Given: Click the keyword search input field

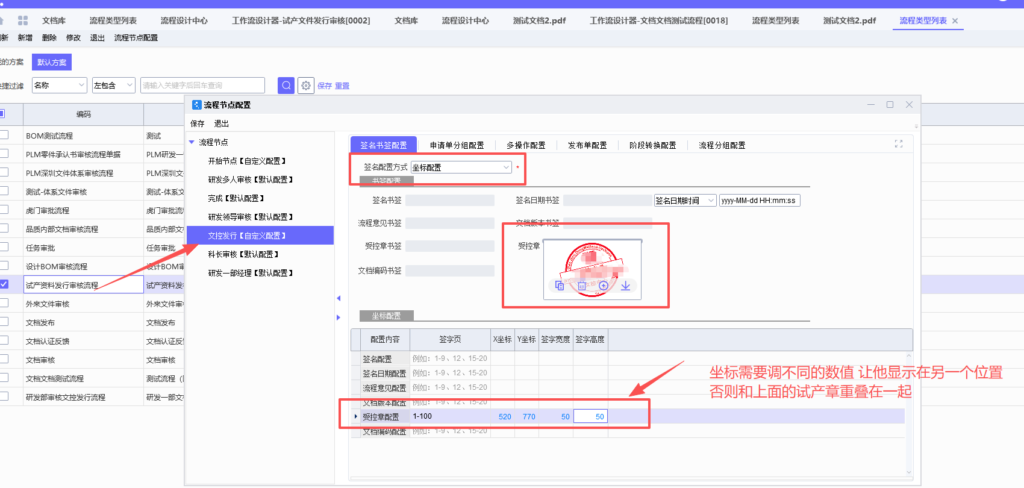Looking at the screenshot, I should (202, 85).
